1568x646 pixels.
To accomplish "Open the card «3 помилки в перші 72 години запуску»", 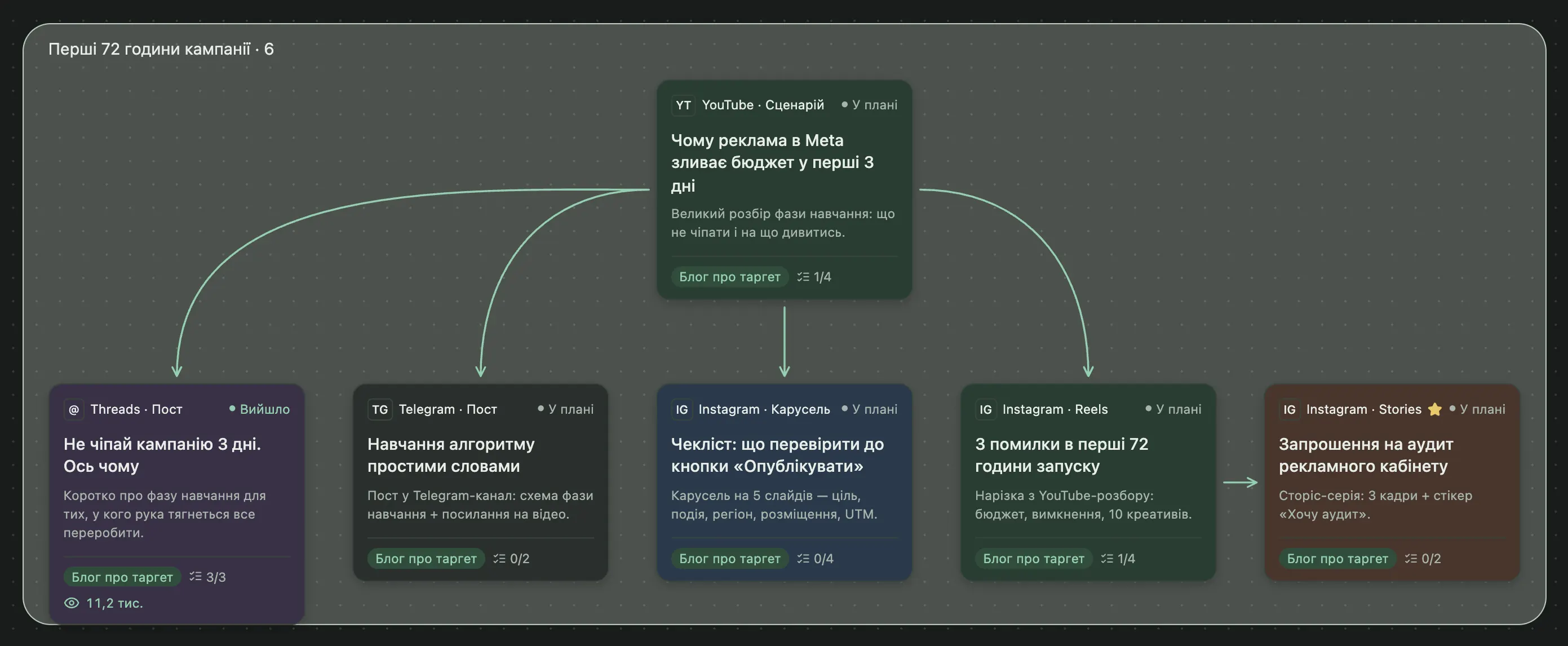I will (1088, 482).
